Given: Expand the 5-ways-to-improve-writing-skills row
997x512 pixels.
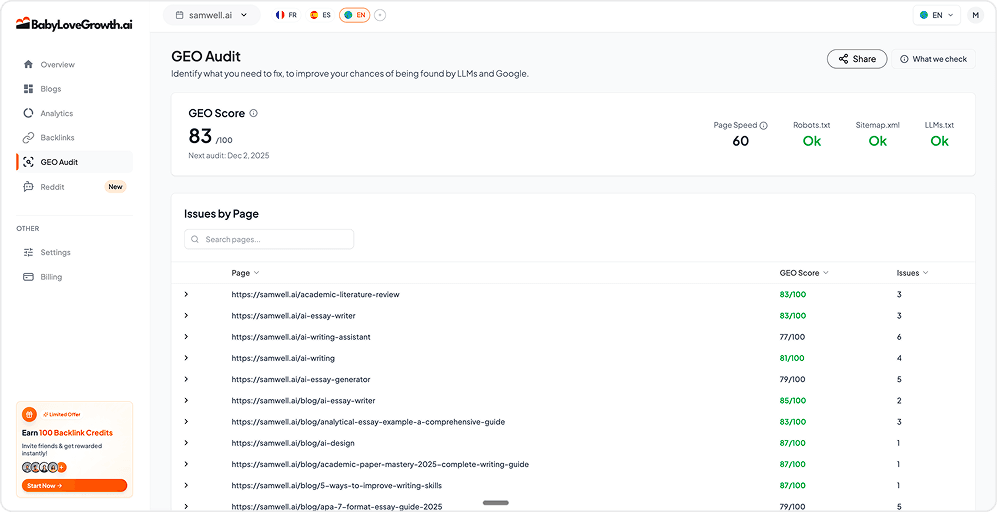Looking at the screenshot, I should [186, 485].
